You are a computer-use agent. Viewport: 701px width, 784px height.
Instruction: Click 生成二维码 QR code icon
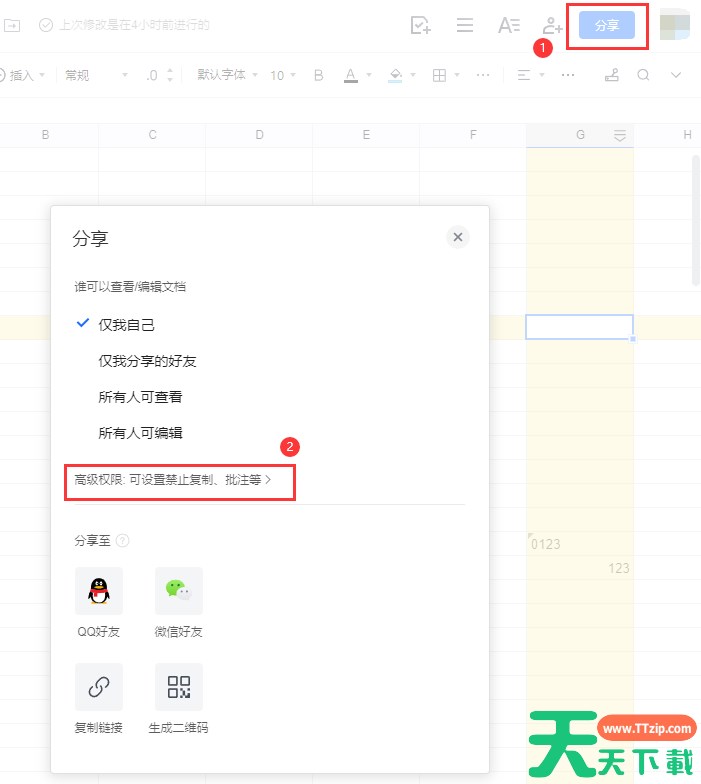point(178,687)
